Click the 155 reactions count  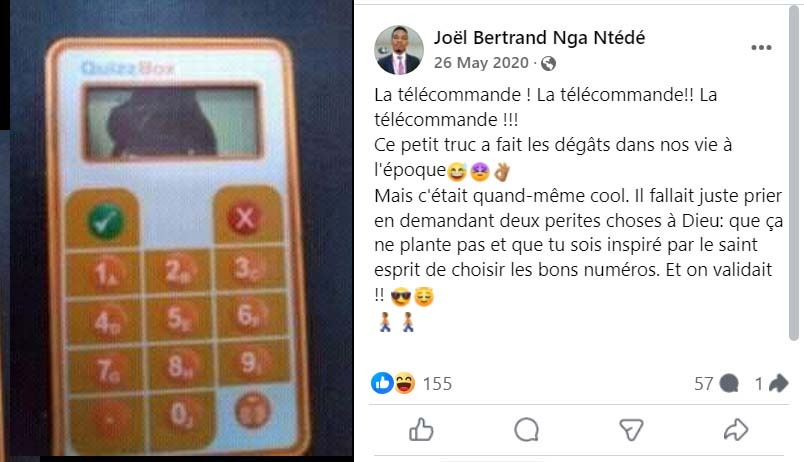tap(437, 384)
